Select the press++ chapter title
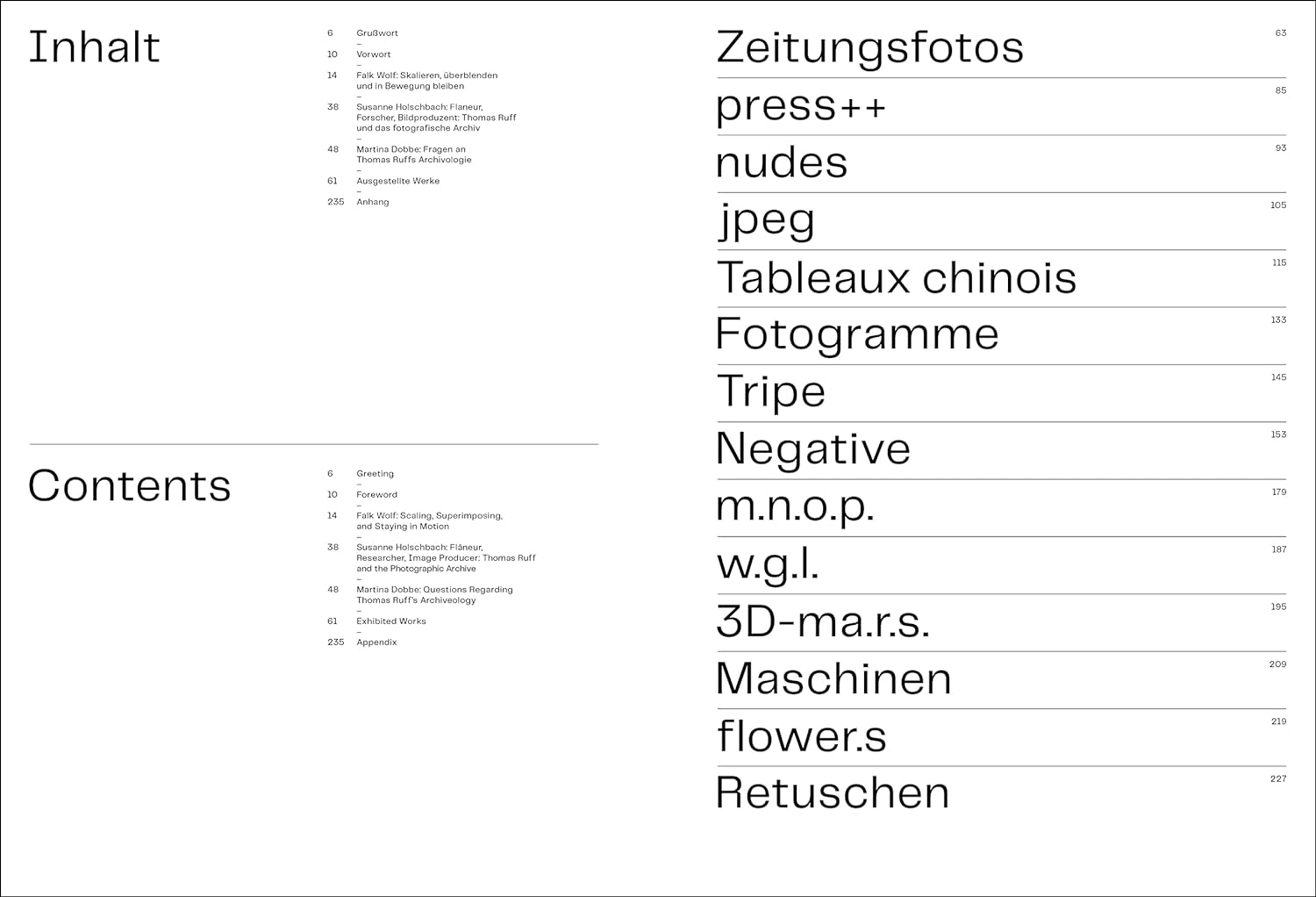This screenshot has height=897, width=1316. click(x=801, y=106)
